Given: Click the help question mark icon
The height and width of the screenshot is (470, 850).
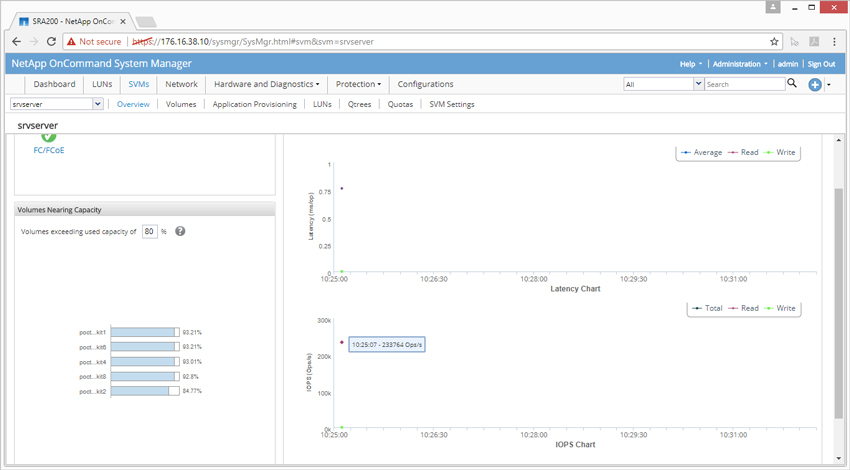Looking at the screenshot, I should coord(180,231).
